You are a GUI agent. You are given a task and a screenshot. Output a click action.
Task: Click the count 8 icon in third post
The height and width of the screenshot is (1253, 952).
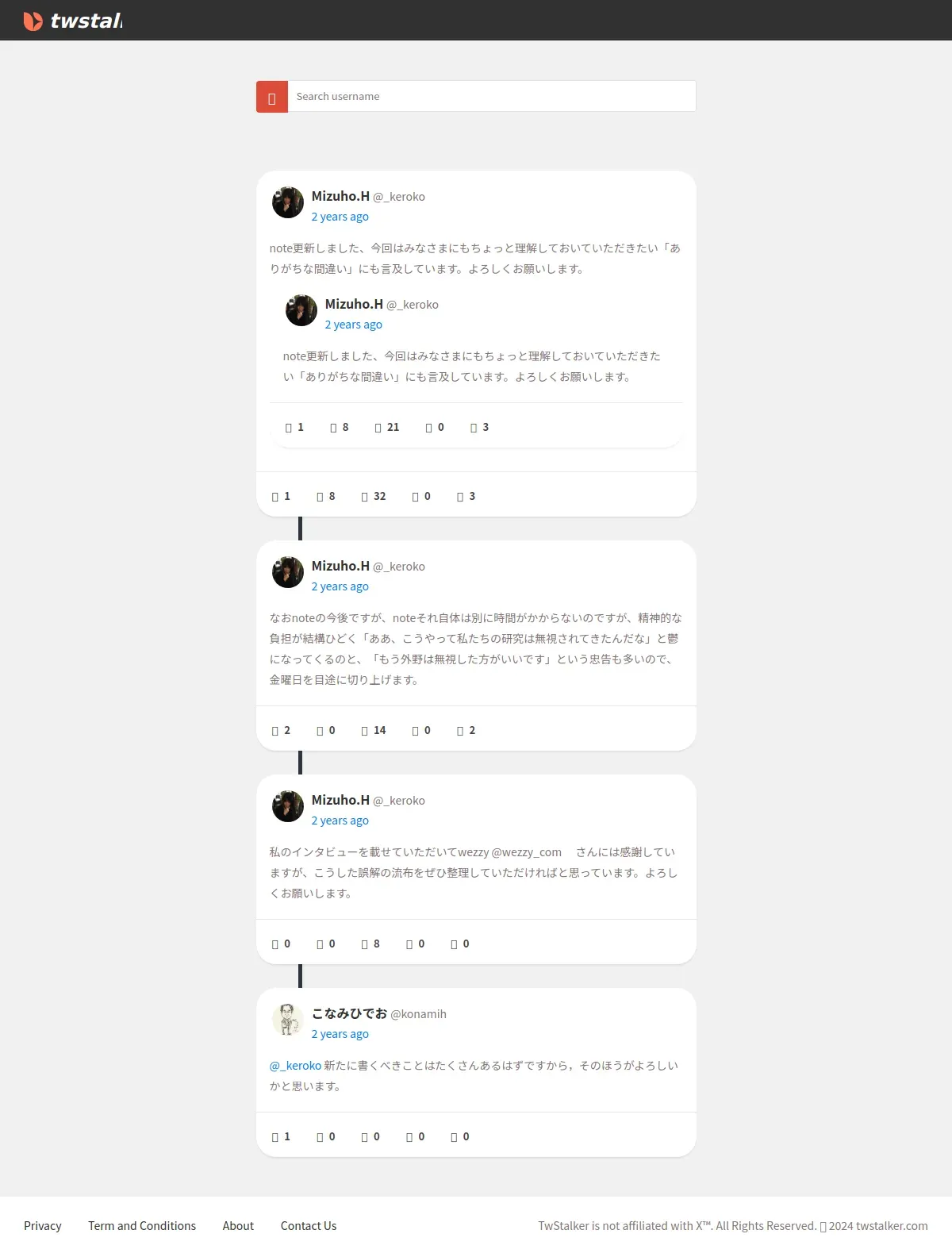point(365,944)
